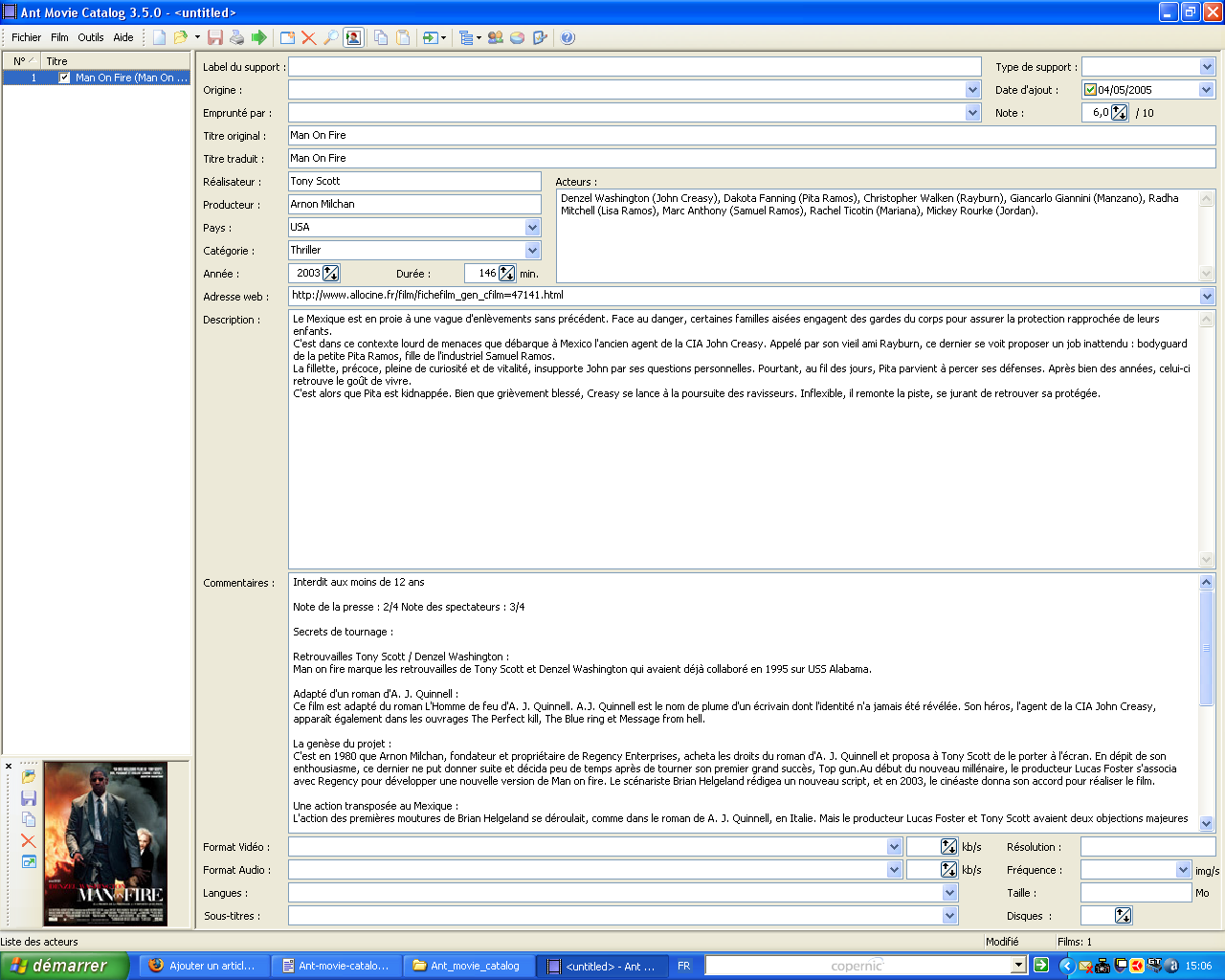
Task: Click the toolbar Paste icon
Action: (403, 37)
